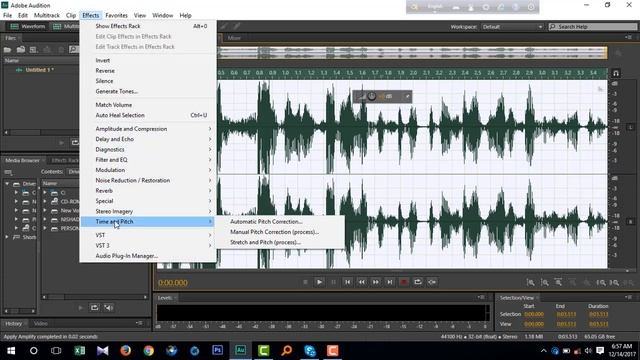Screen dimensions: 640x360
Task: Click the Fast Forward transport button
Action: pos(376,282)
